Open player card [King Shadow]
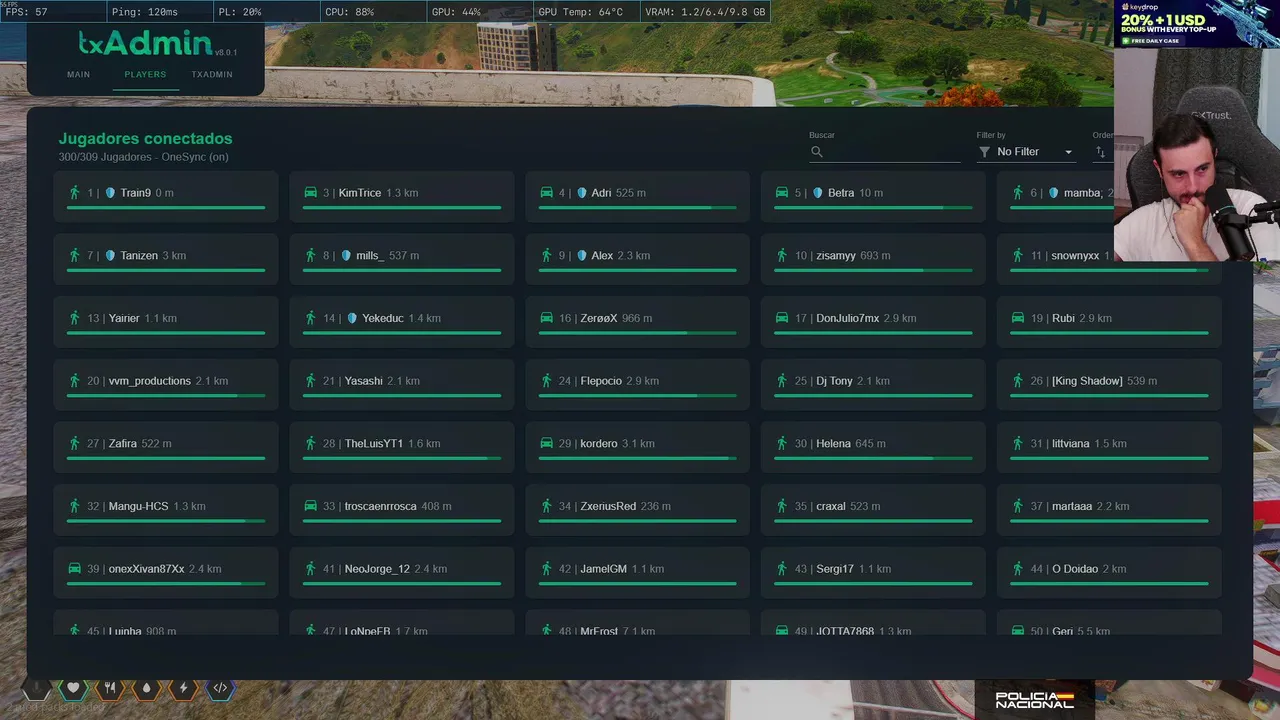The image size is (1280, 720). tap(1110, 385)
